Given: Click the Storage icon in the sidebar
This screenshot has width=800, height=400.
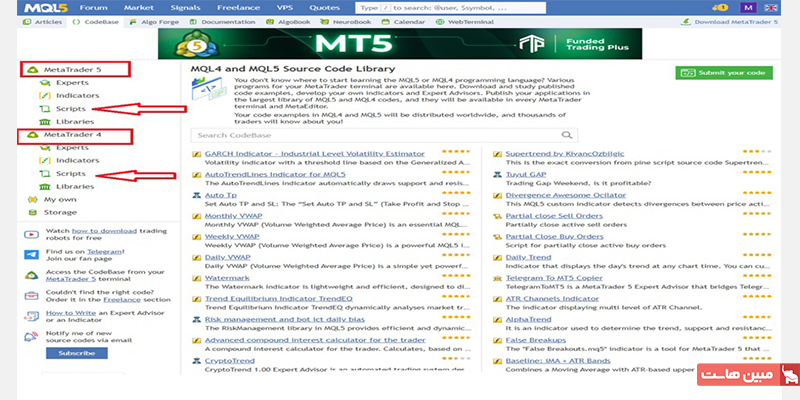Looking at the screenshot, I should point(31,212).
